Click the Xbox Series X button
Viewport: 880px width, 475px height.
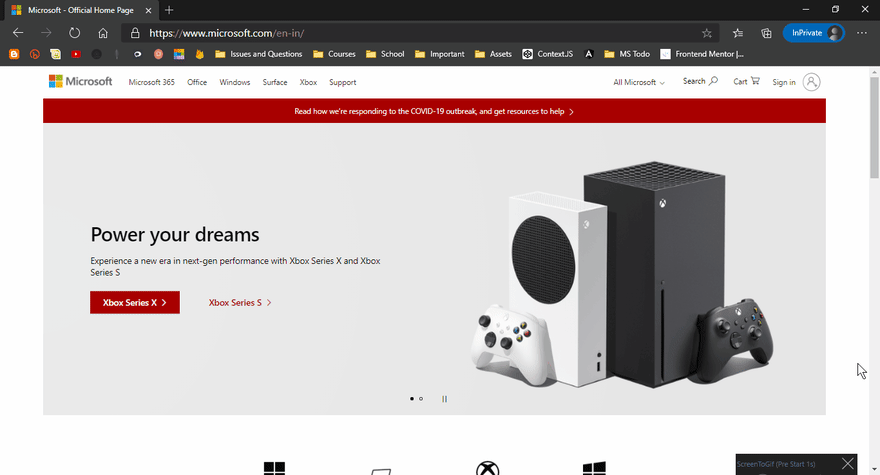tap(135, 302)
